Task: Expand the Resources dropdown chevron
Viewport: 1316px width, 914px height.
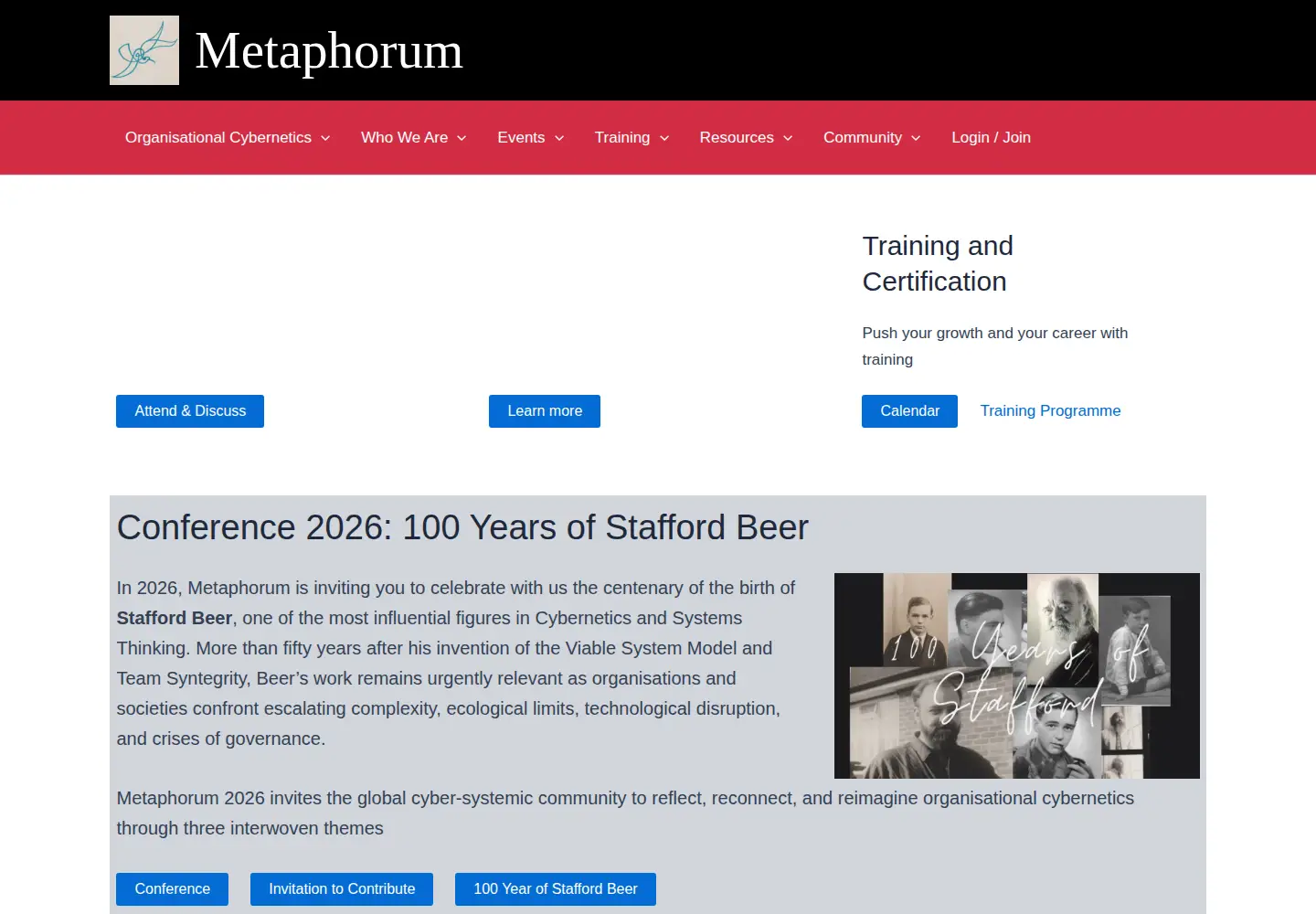Action: point(788,138)
